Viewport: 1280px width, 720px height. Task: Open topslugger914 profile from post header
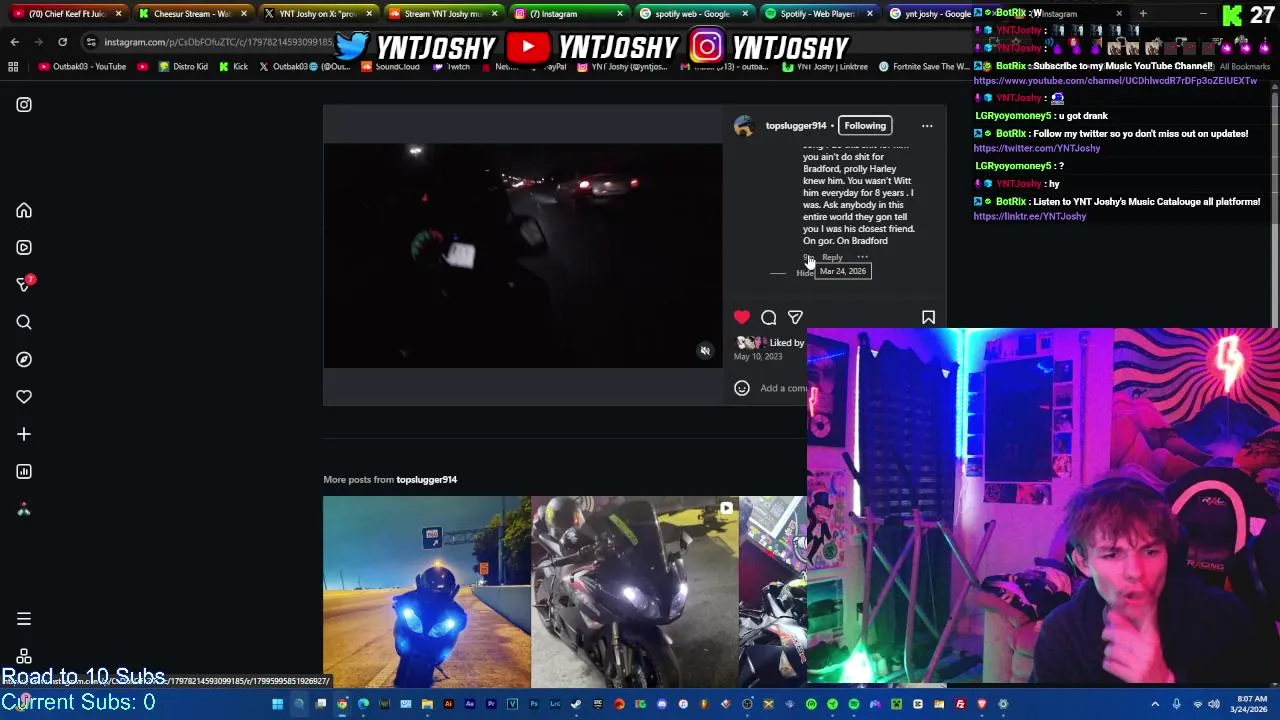(796, 126)
